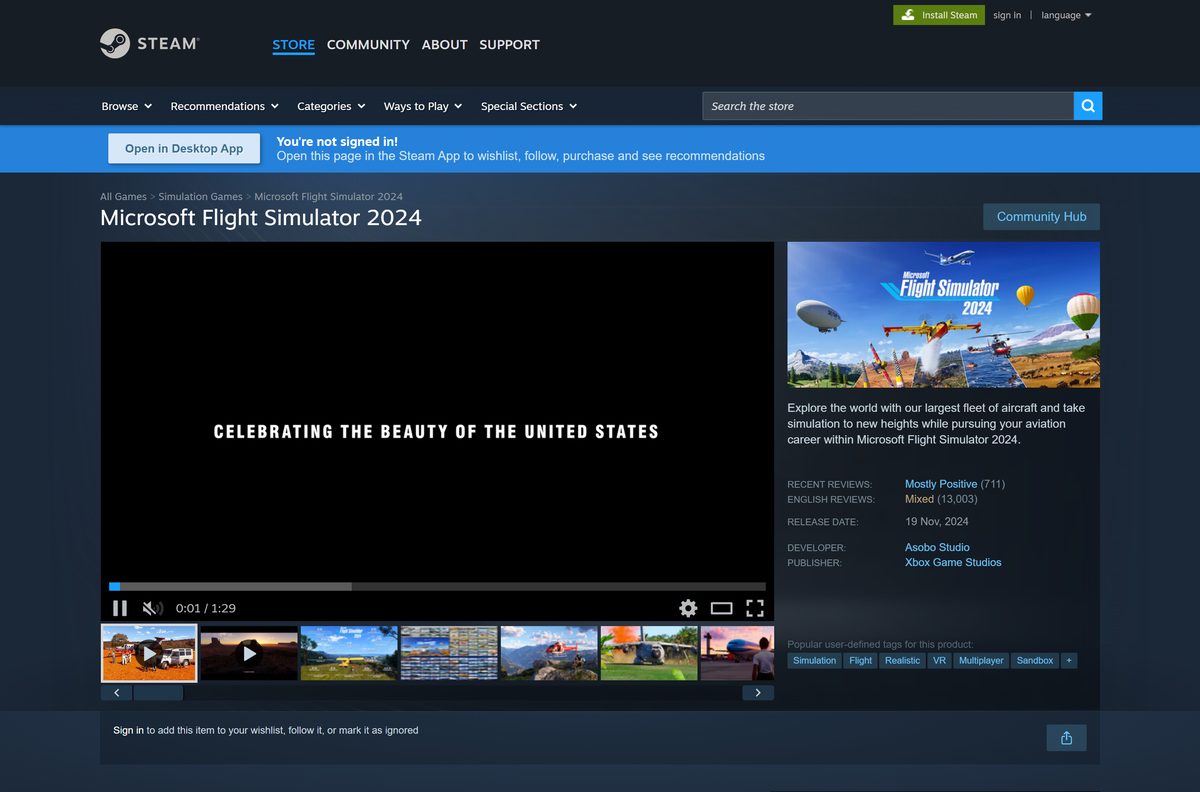The width and height of the screenshot is (1200, 792).
Task: Click the All Games breadcrumb
Action: [x=123, y=197]
